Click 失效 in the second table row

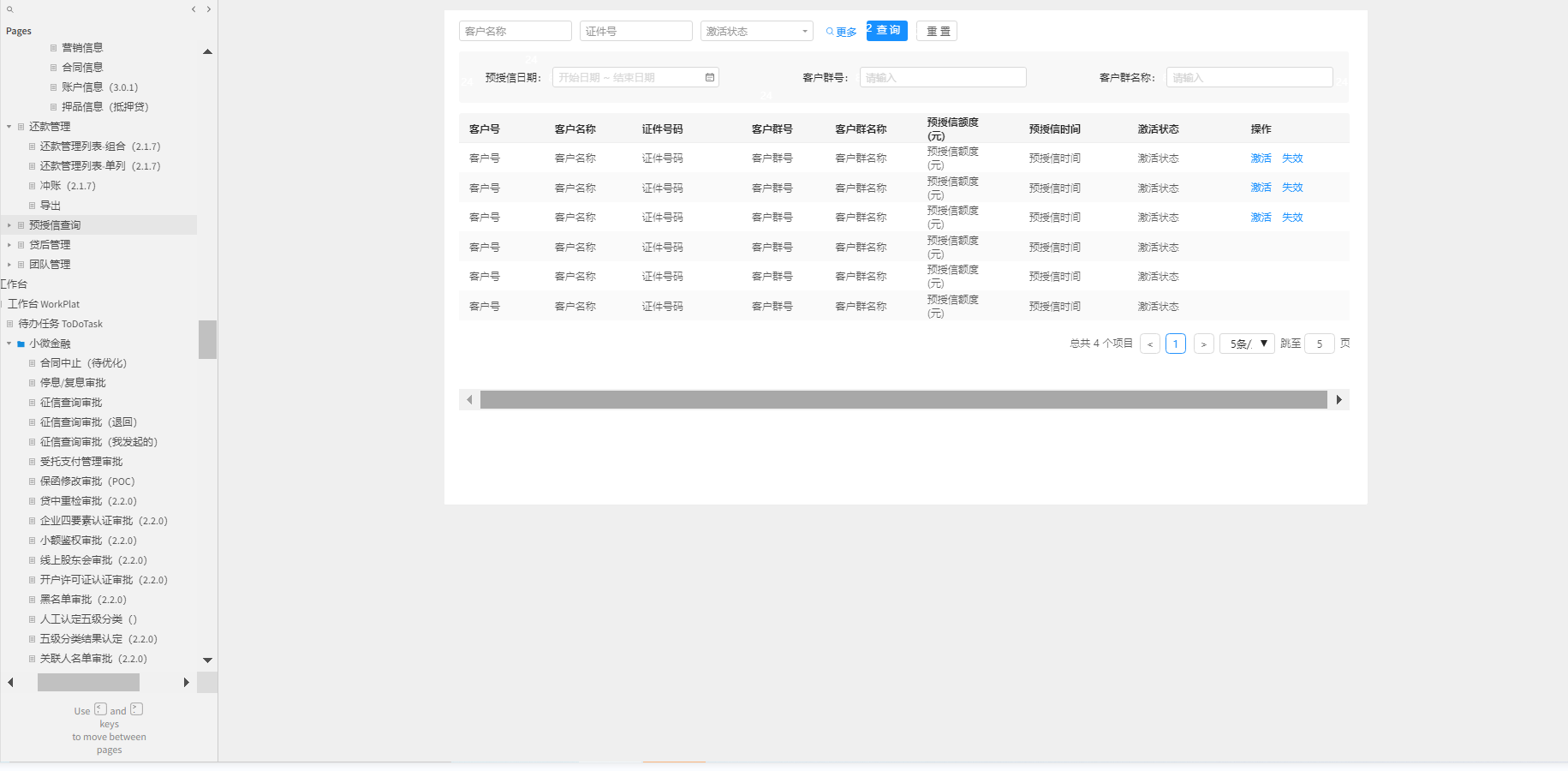(x=1292, y=188)
